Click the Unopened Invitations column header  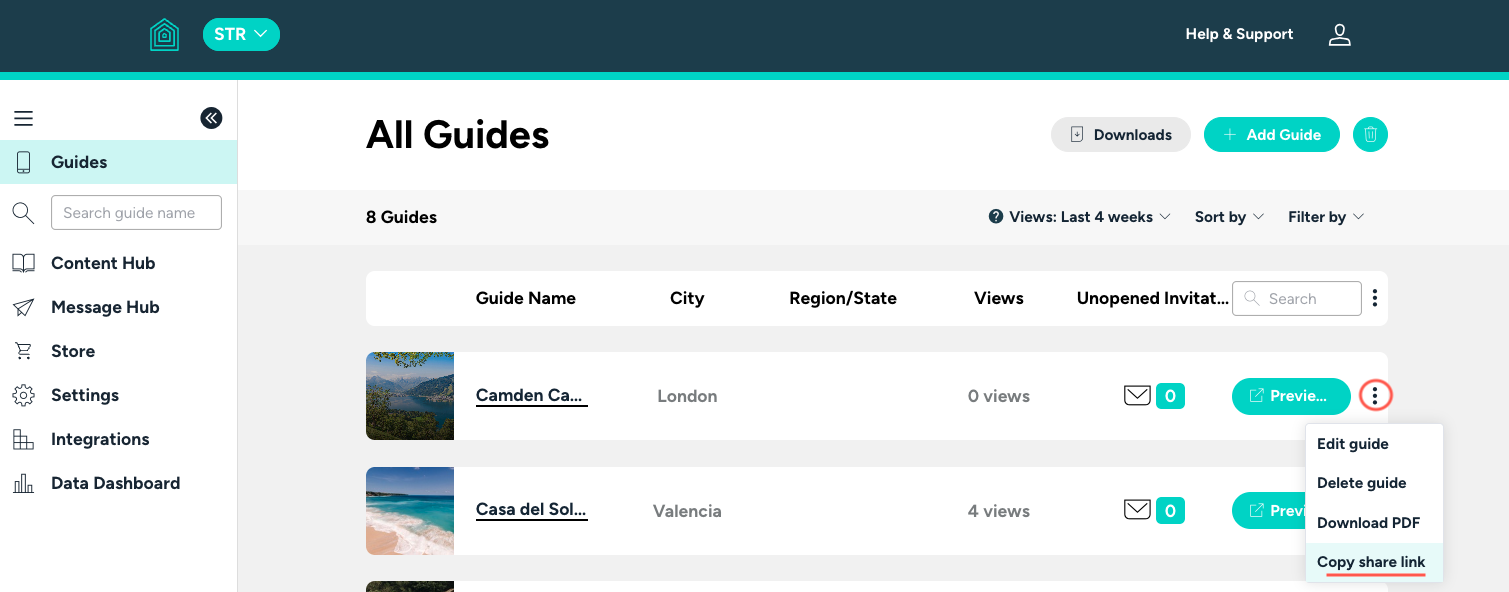pos(1153,298)
